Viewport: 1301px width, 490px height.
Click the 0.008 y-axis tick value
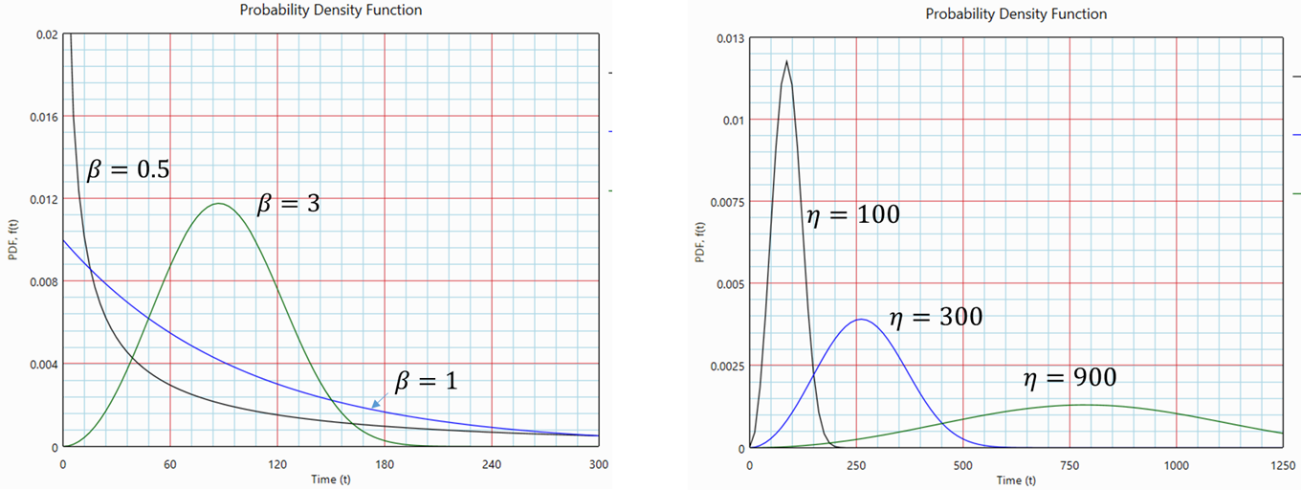click(43, 282)
